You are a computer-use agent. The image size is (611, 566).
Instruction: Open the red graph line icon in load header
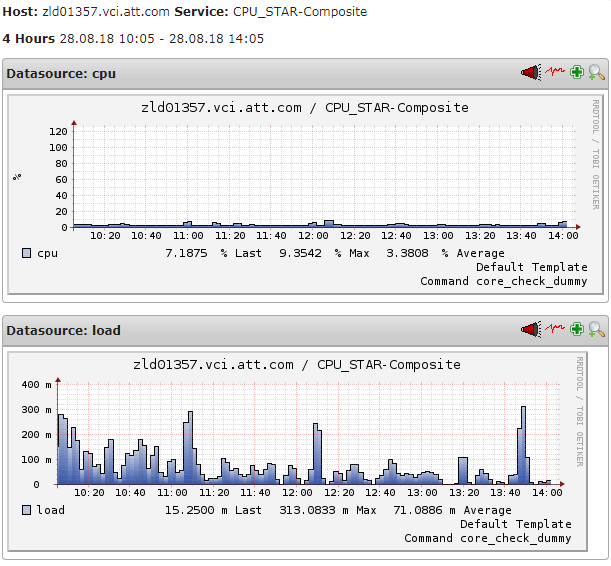(x=555, y=328)
